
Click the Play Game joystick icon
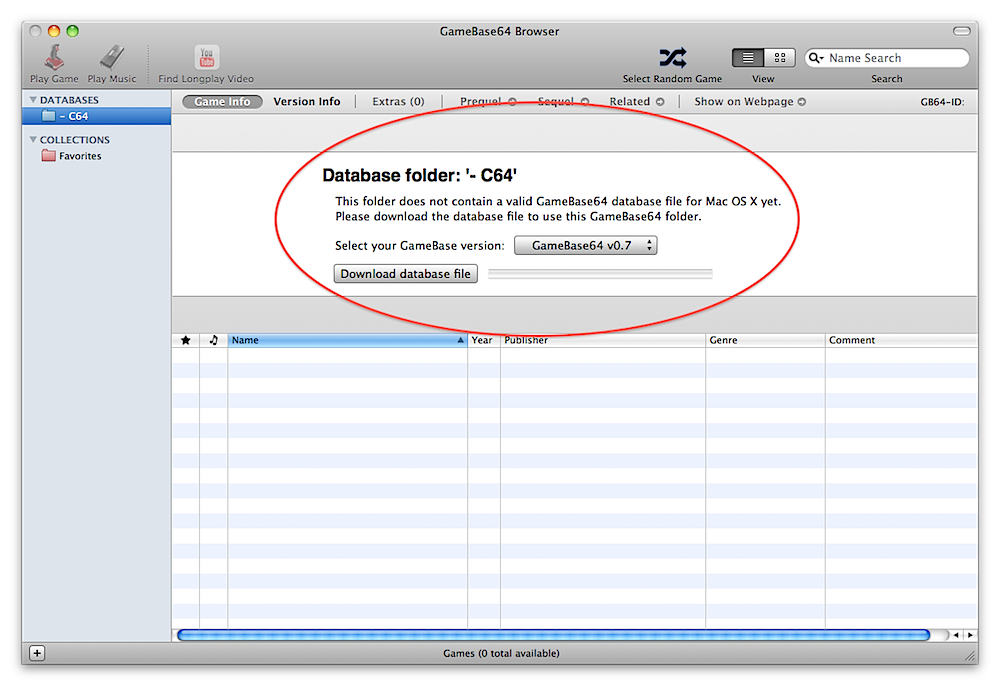(54, 58)
